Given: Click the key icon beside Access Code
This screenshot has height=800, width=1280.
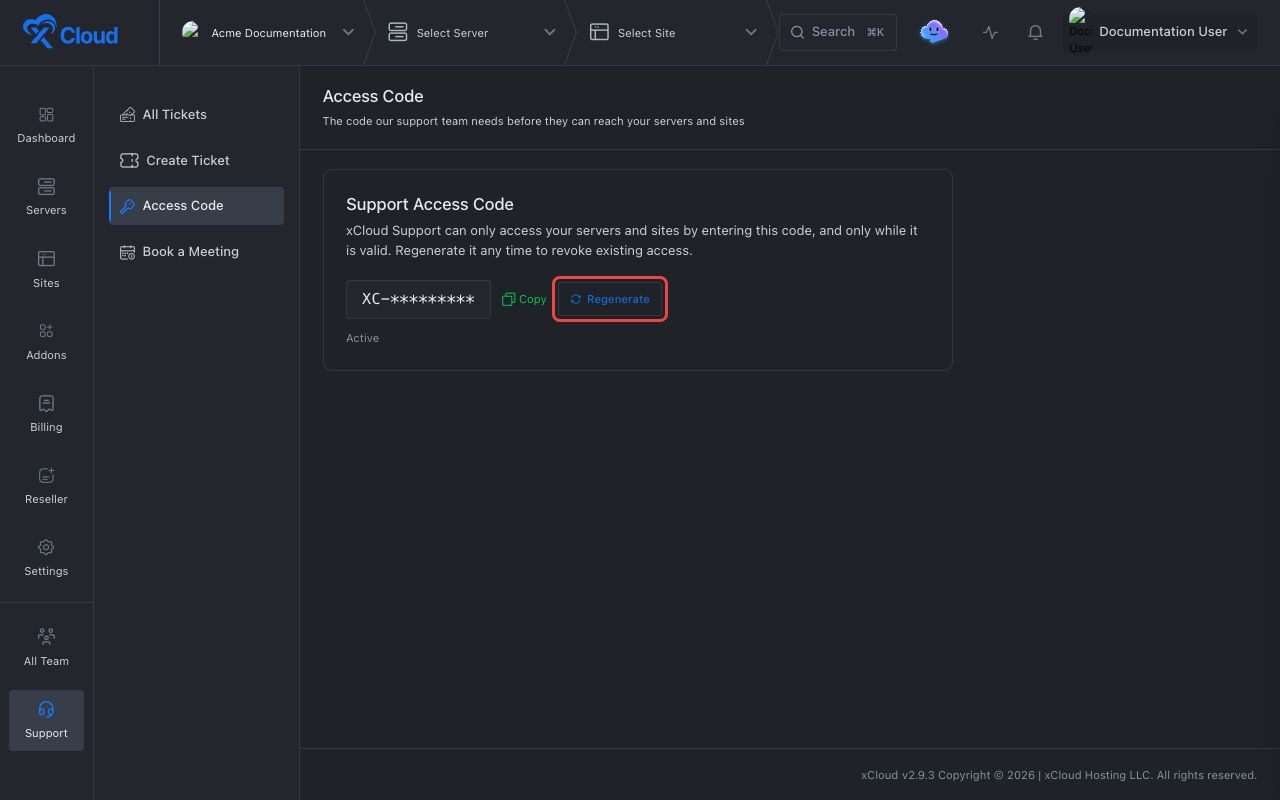Looking at the screenshot, I should pyautogui.click(x=127, y=206).
